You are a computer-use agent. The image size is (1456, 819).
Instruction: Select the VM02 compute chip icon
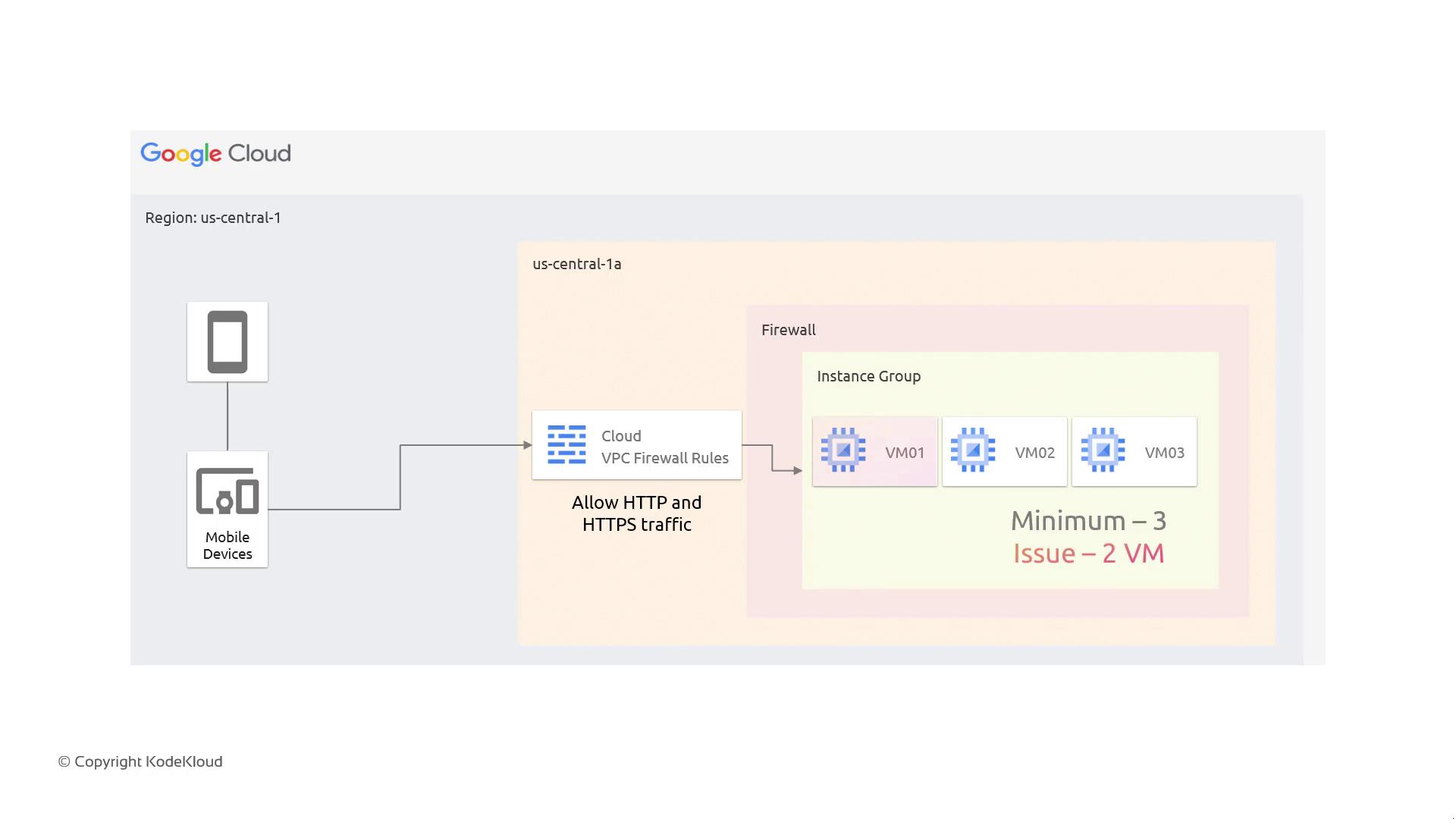coord(973,450)
